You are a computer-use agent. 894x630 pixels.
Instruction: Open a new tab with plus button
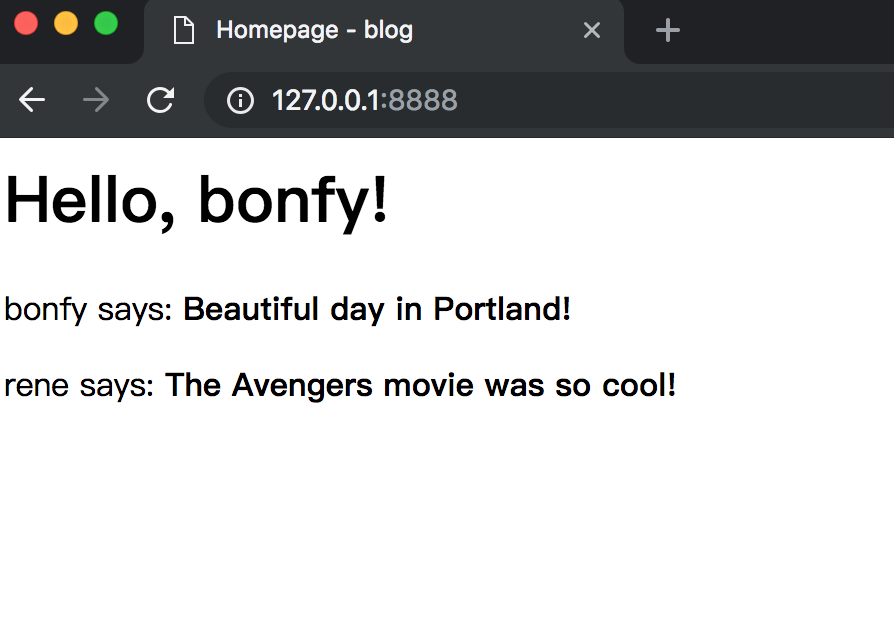pyautogui.click(x=667, y=31)
